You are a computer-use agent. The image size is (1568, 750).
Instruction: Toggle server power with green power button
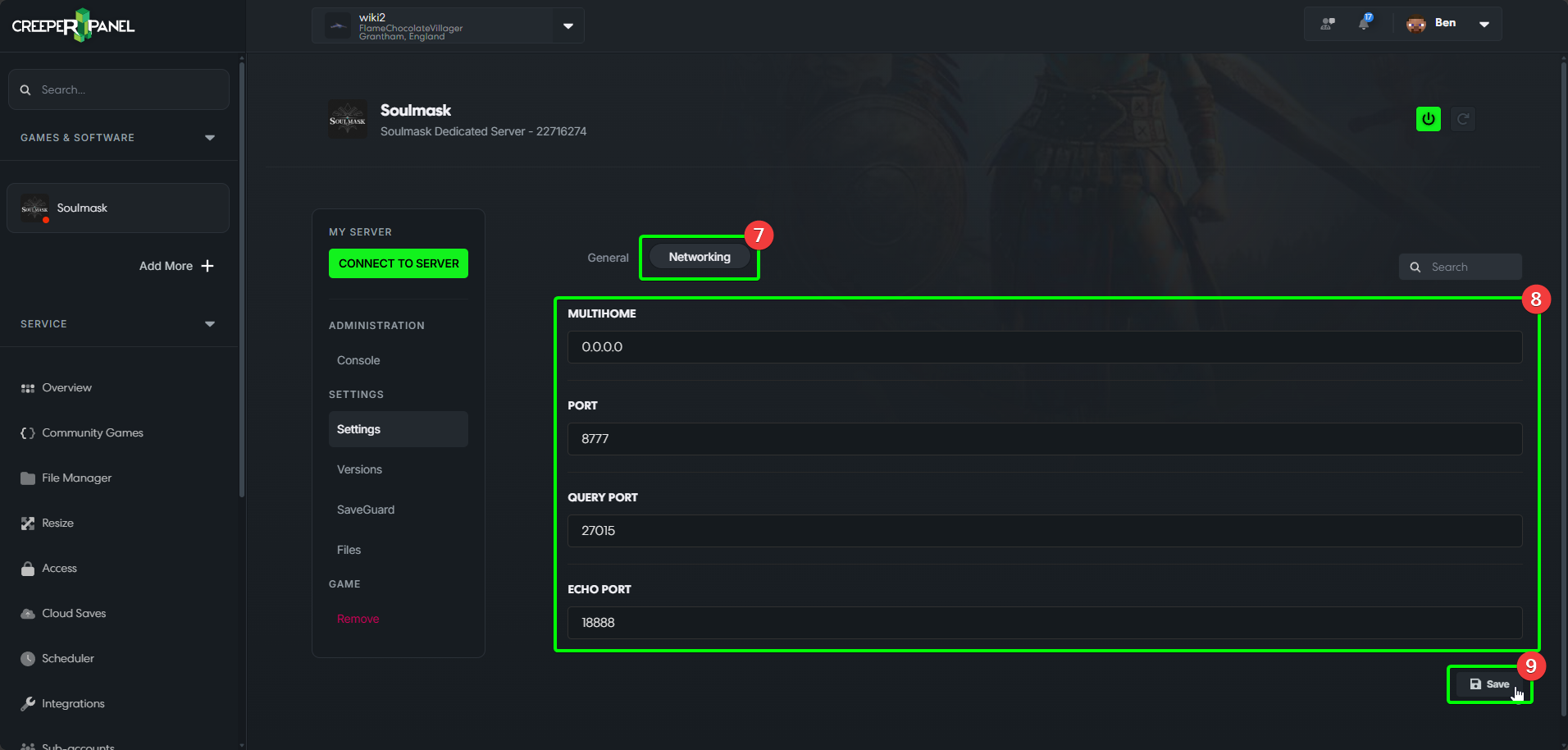(1429, 118)
